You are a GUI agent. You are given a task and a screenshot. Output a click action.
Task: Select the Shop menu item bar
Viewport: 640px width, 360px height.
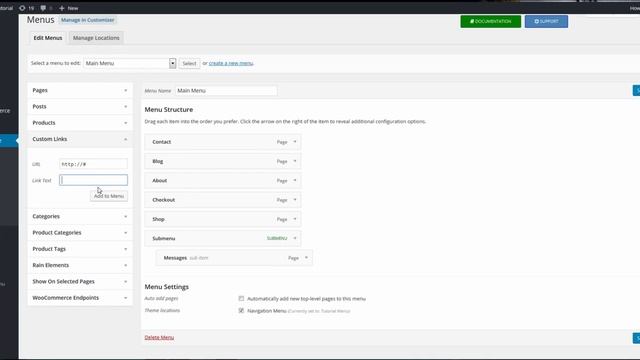(x=222, y=219)
